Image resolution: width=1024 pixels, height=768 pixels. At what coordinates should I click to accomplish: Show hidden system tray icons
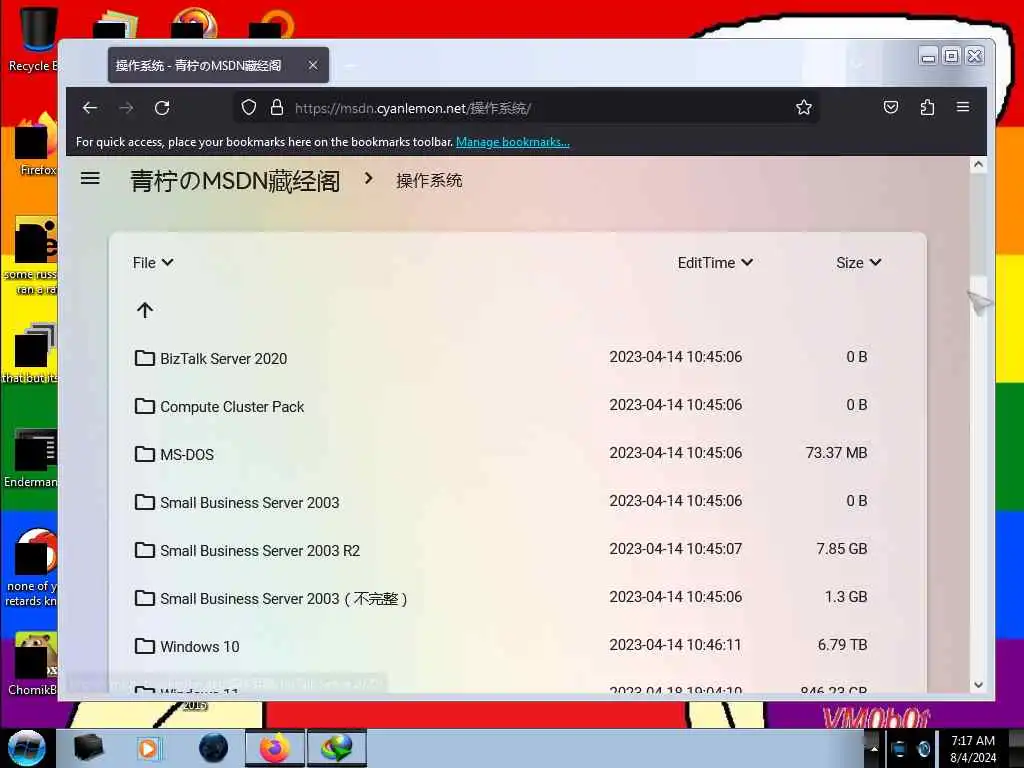874,748
